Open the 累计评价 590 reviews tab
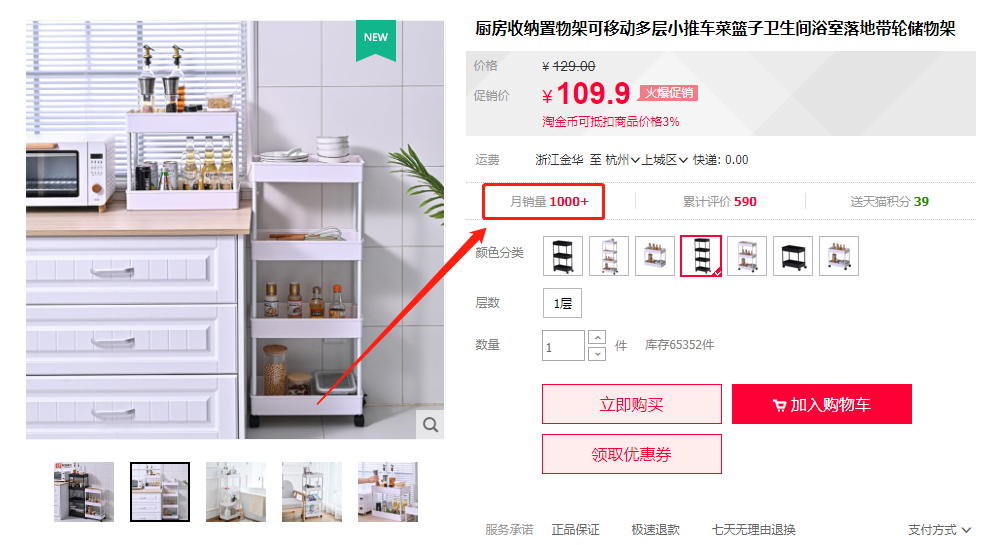Screen dimensions: 991x545 (720, 202)
